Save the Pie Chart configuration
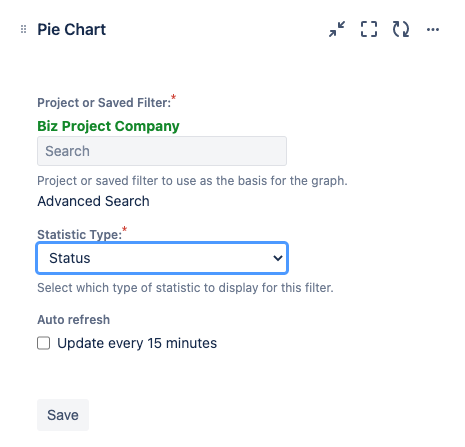The height and width of the screenshot is (447, 465). pos(63,415)
